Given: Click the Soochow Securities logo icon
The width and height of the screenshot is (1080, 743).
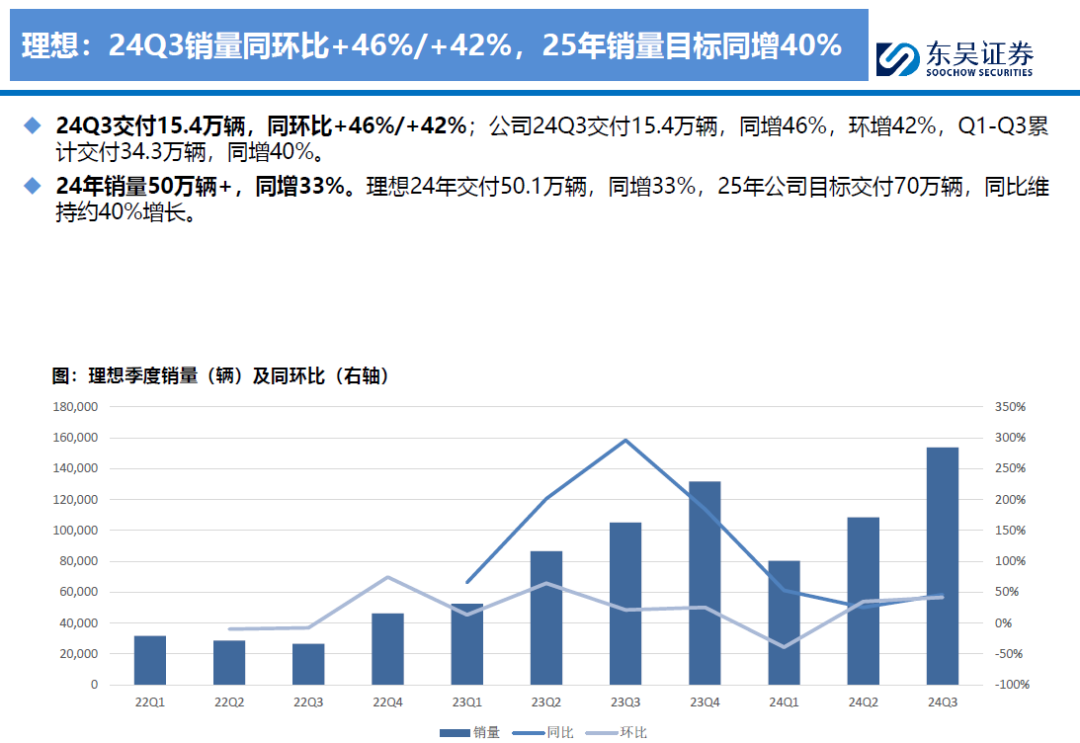Looking at the screenshot, I should [x=897, y=59].
